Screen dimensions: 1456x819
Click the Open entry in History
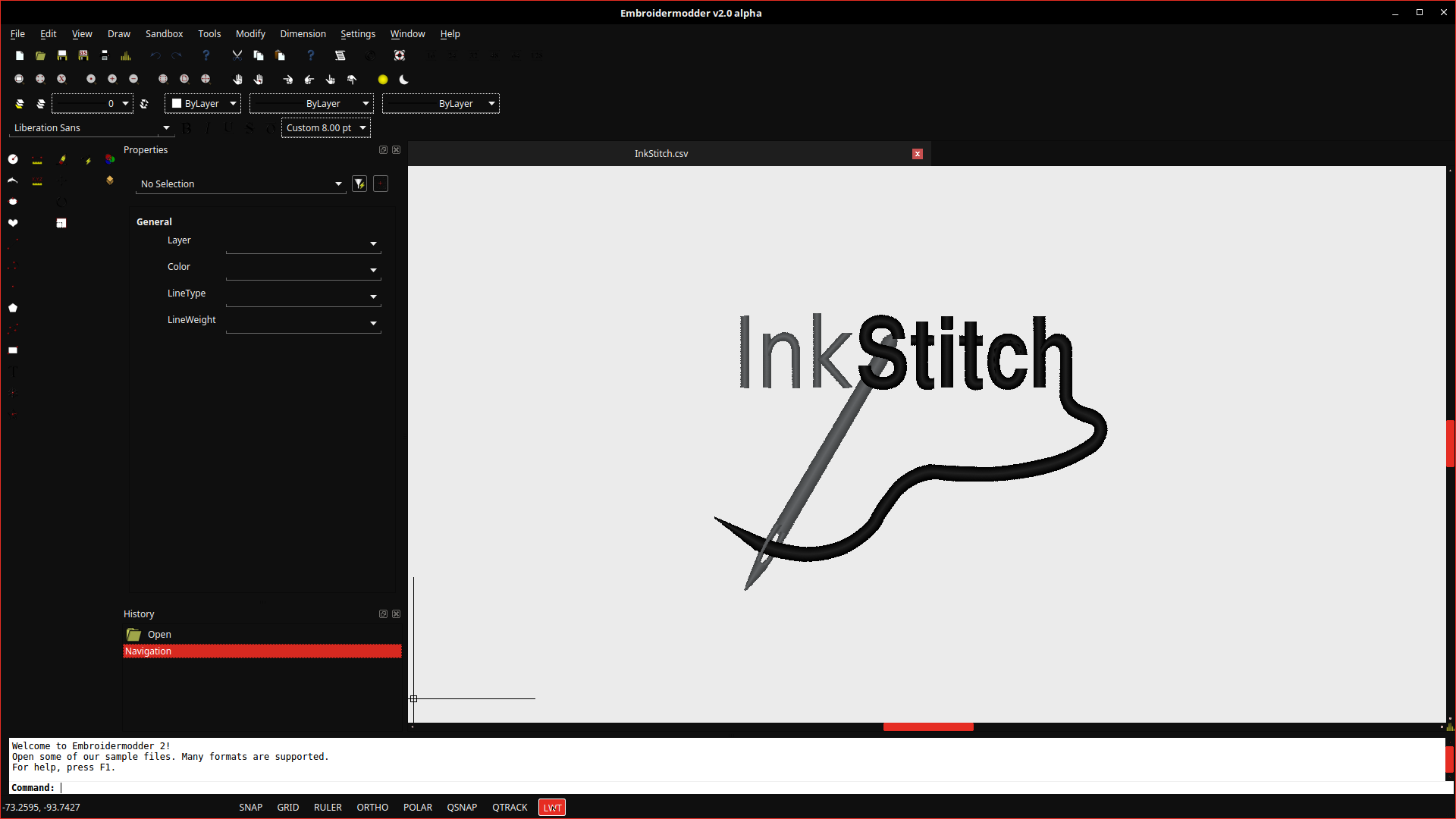click(158, 634)
